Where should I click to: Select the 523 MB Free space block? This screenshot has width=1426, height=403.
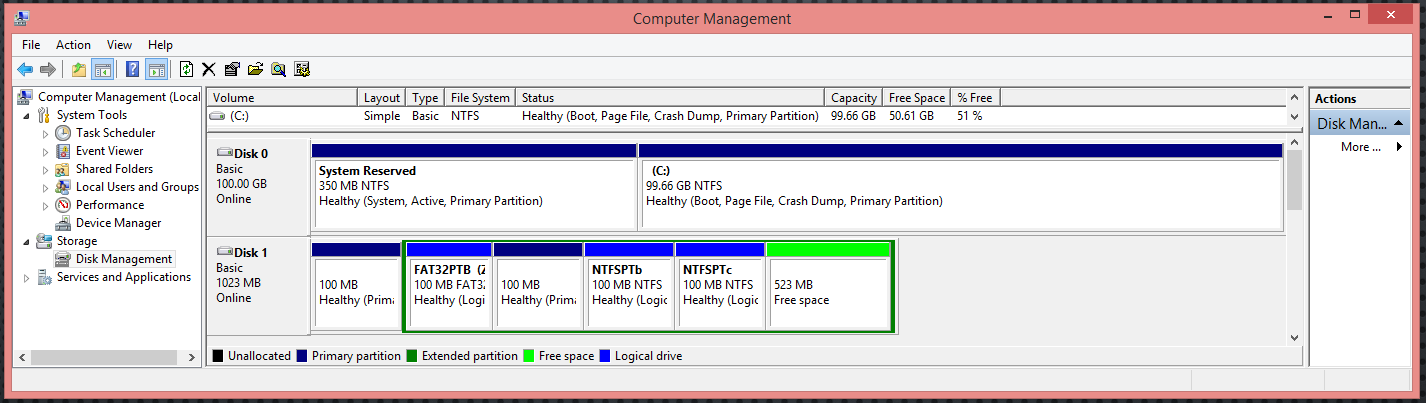(x=828, y=284)
